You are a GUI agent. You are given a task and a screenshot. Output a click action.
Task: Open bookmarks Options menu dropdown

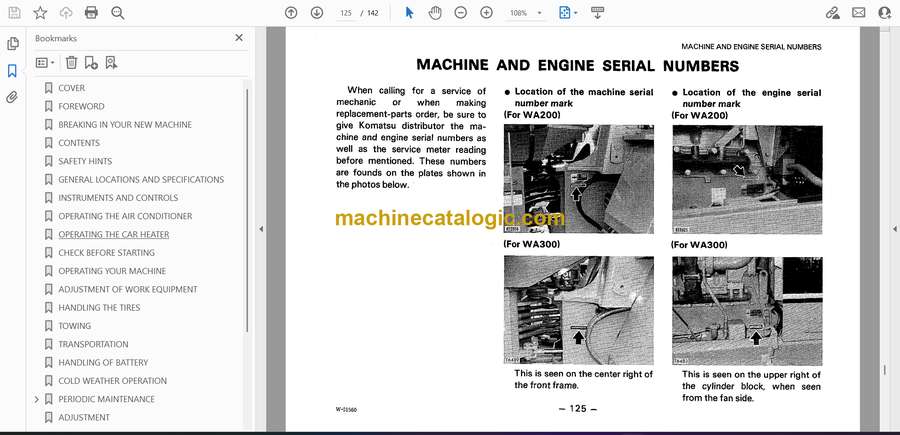pyautogui.click(x=45, y=63)
